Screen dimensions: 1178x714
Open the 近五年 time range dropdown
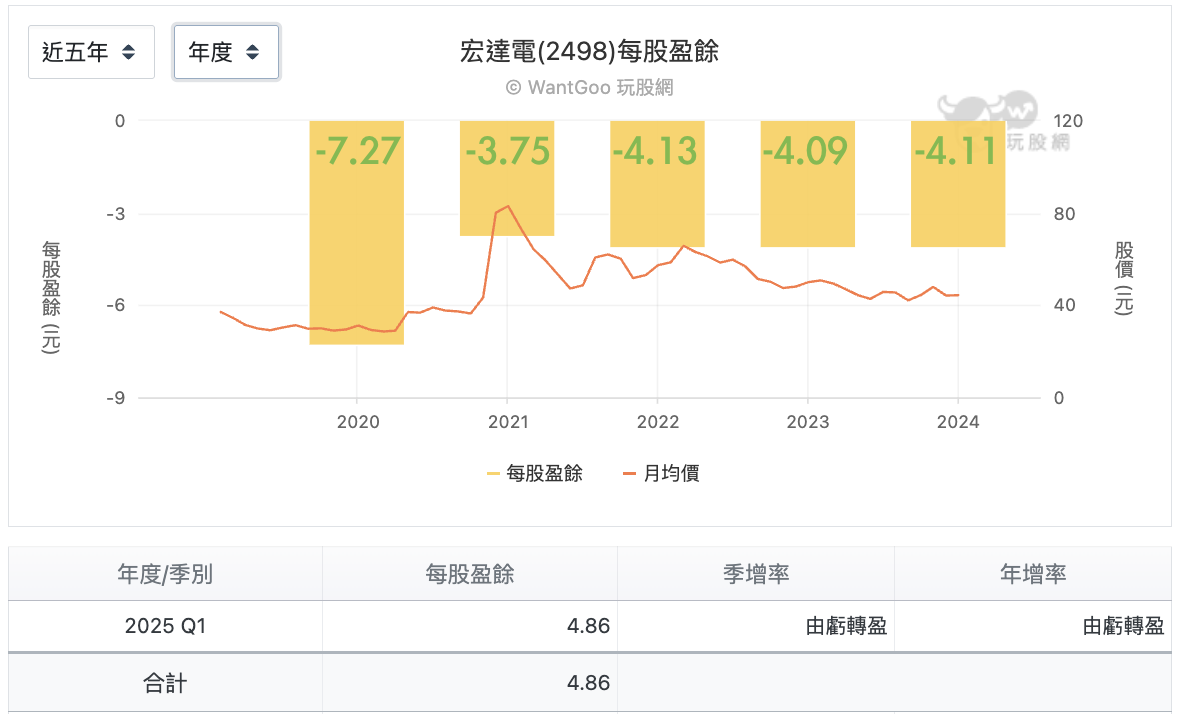point(91,51)
